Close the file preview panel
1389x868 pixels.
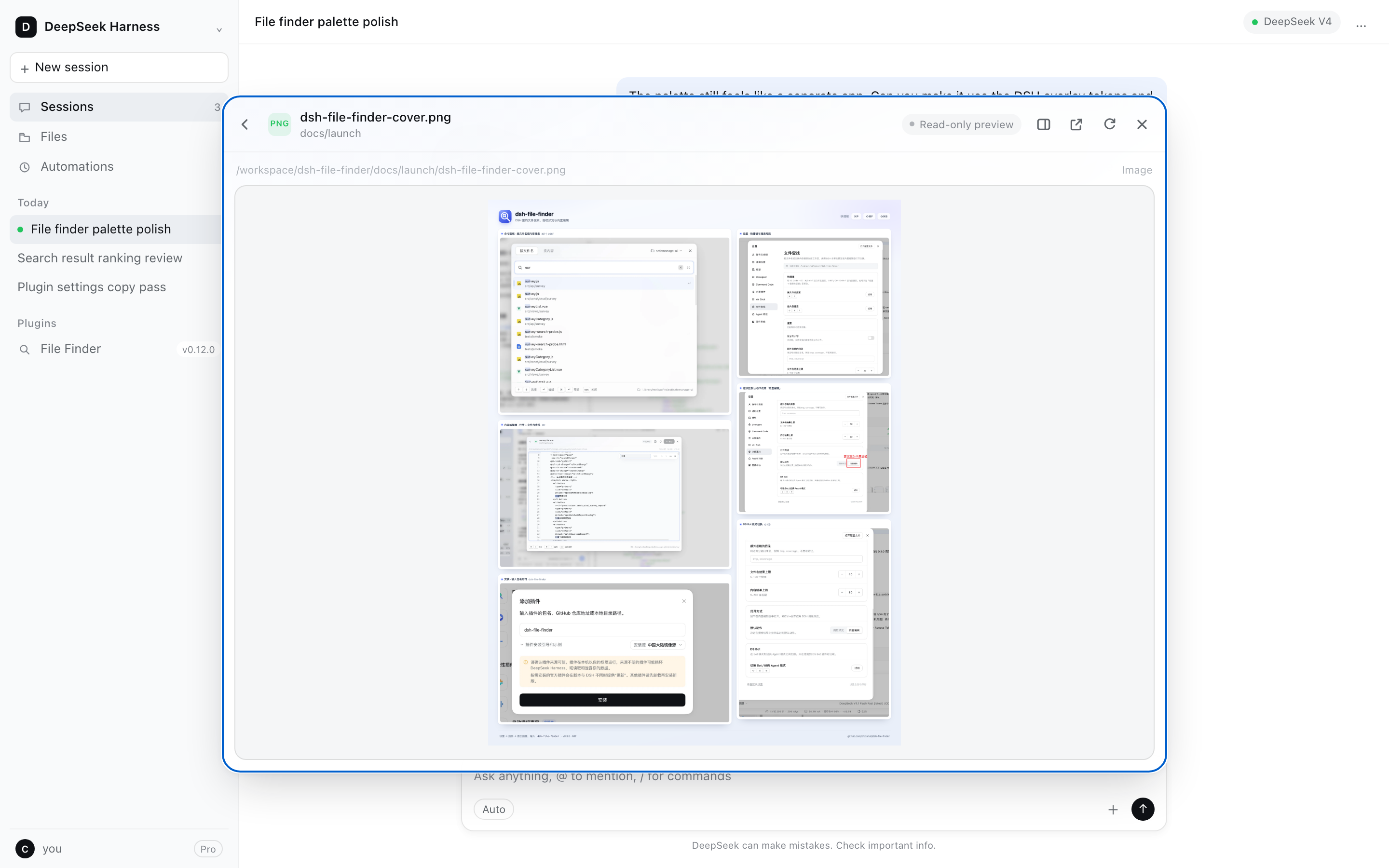pyautogui.click(x=1142, y=124)
